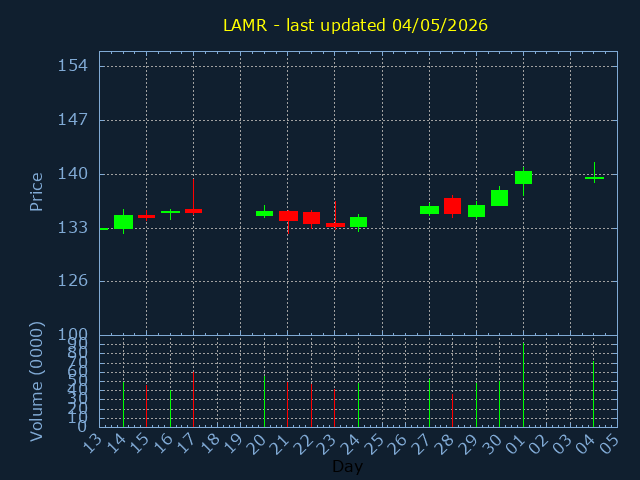Click the Day axis title
640x480 pixels.
click(x=347, y=466)
